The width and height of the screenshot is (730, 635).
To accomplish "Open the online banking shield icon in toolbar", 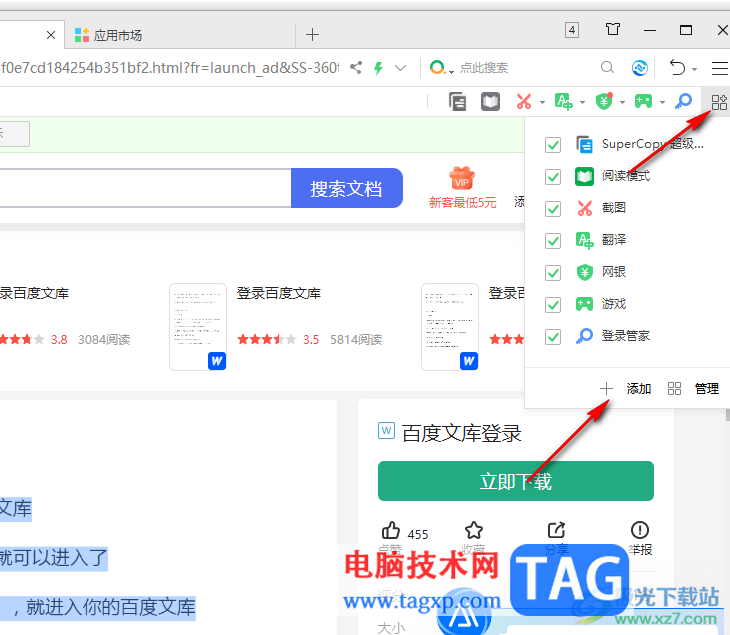I will point(604,101).
